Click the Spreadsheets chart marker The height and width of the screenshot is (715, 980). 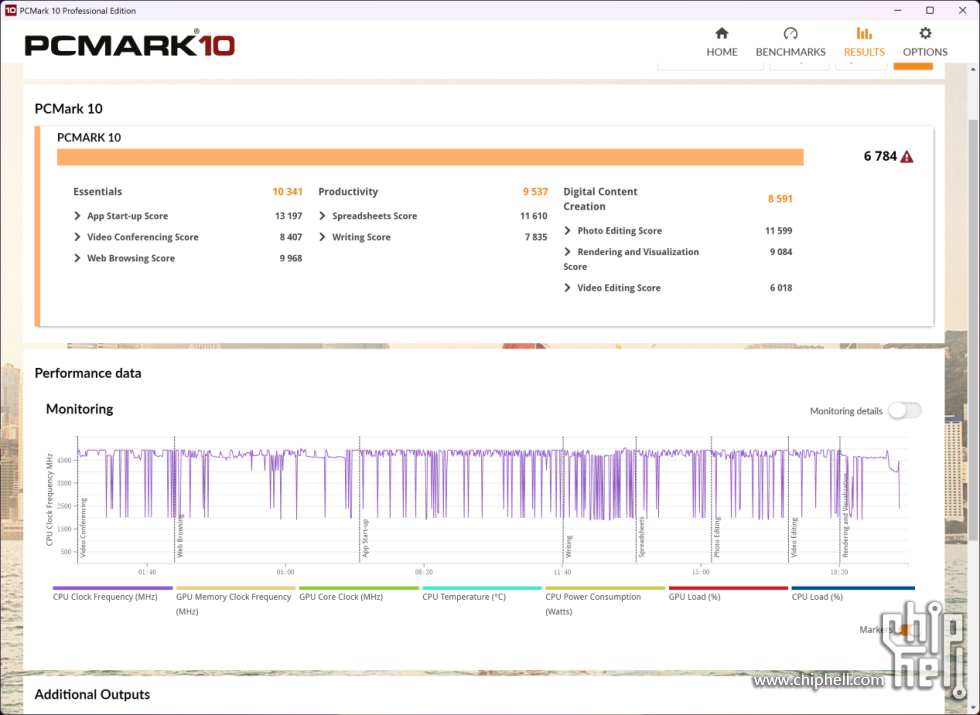(641, 537)
